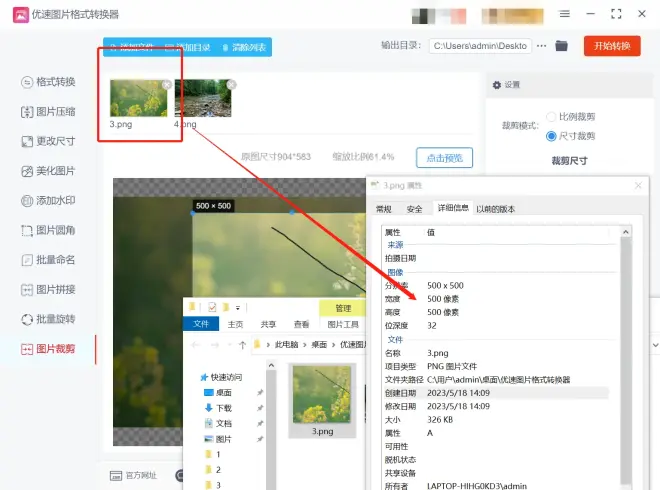Open the 文件 tab in Explorer ribbon
Image resolution: width=660 pixels, height=490 pixels.
pos(201,324)
